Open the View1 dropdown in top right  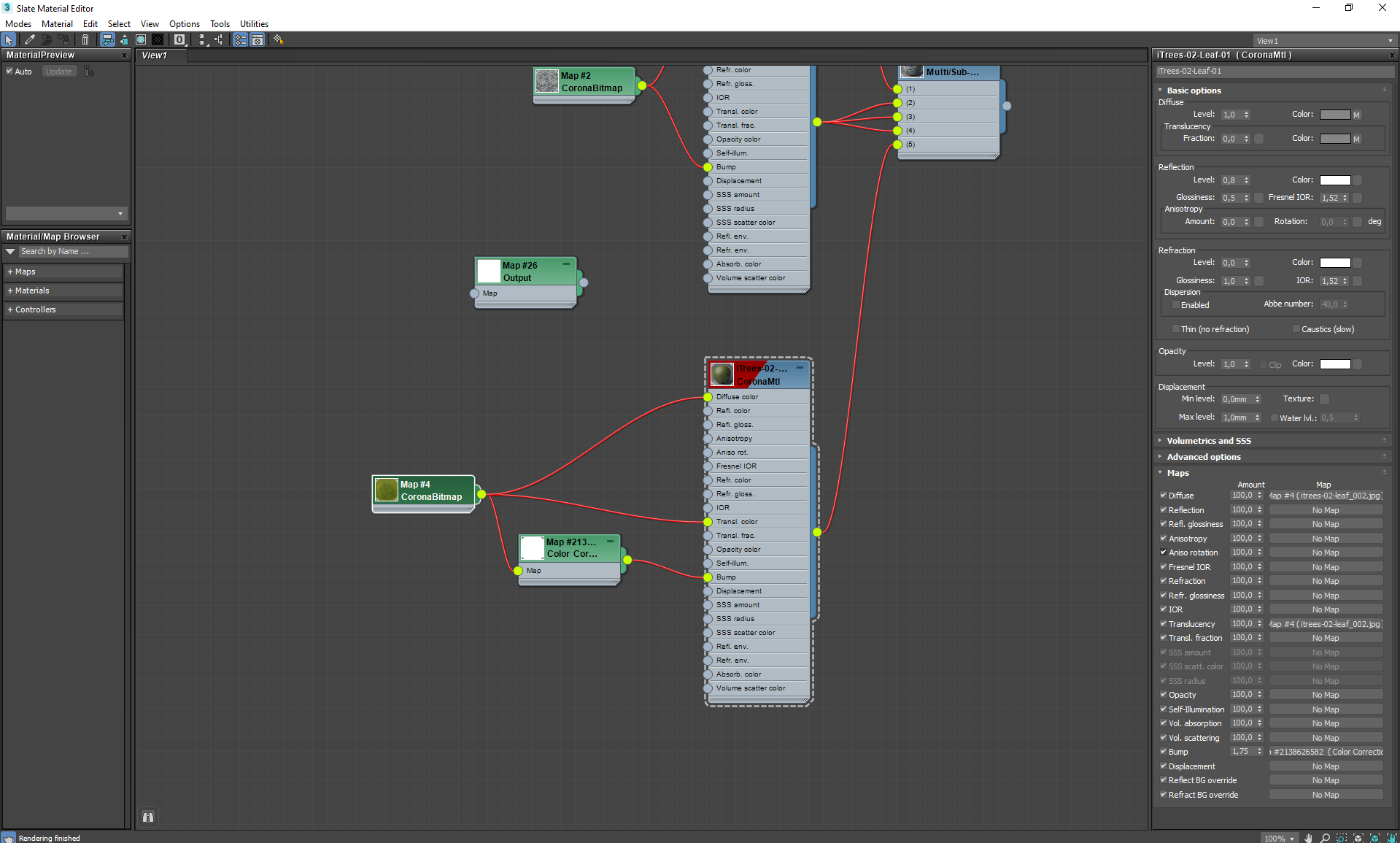tap(1324, 41)
